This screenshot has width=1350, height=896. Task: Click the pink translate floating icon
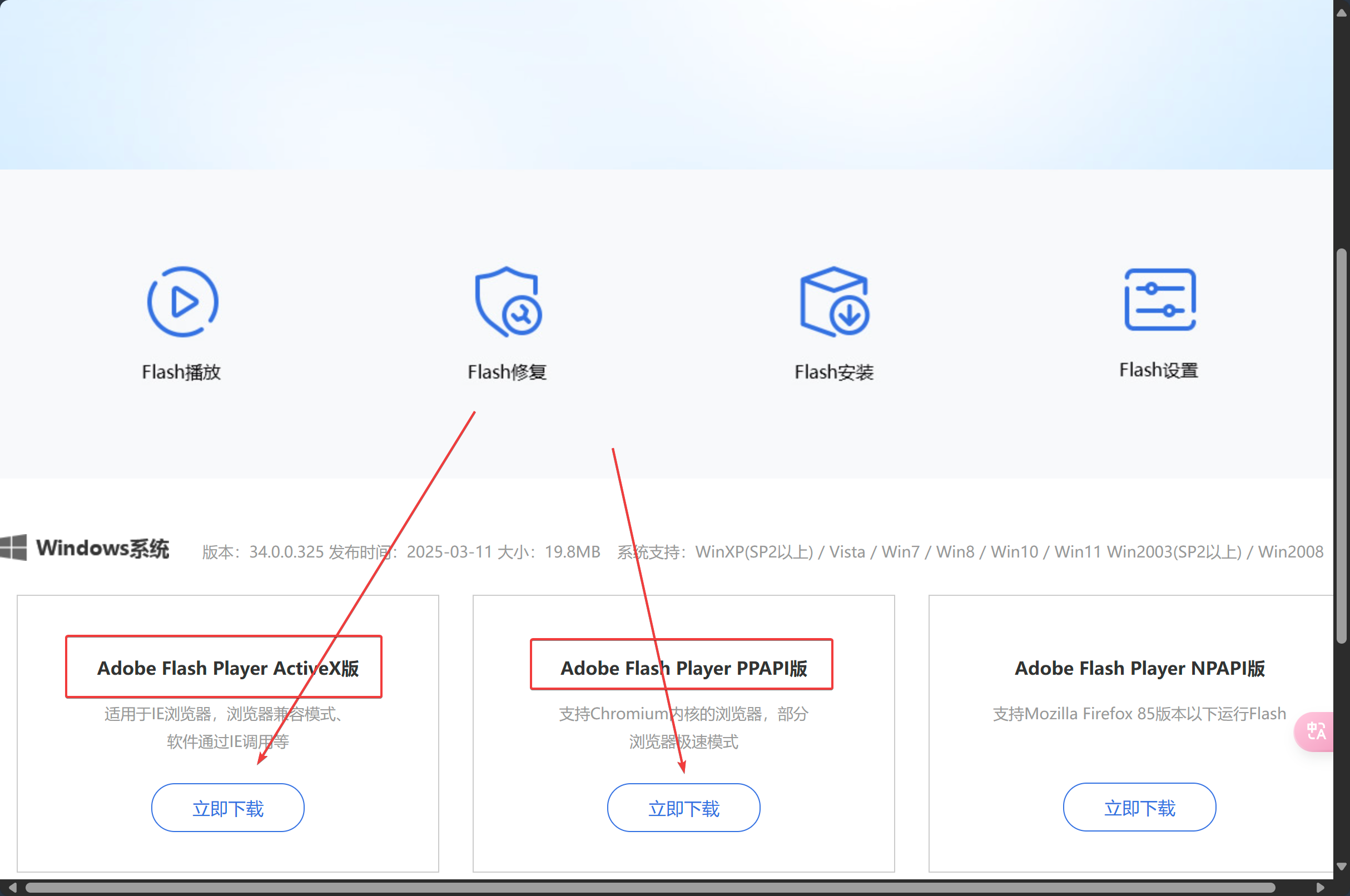tap(1316, 731)
